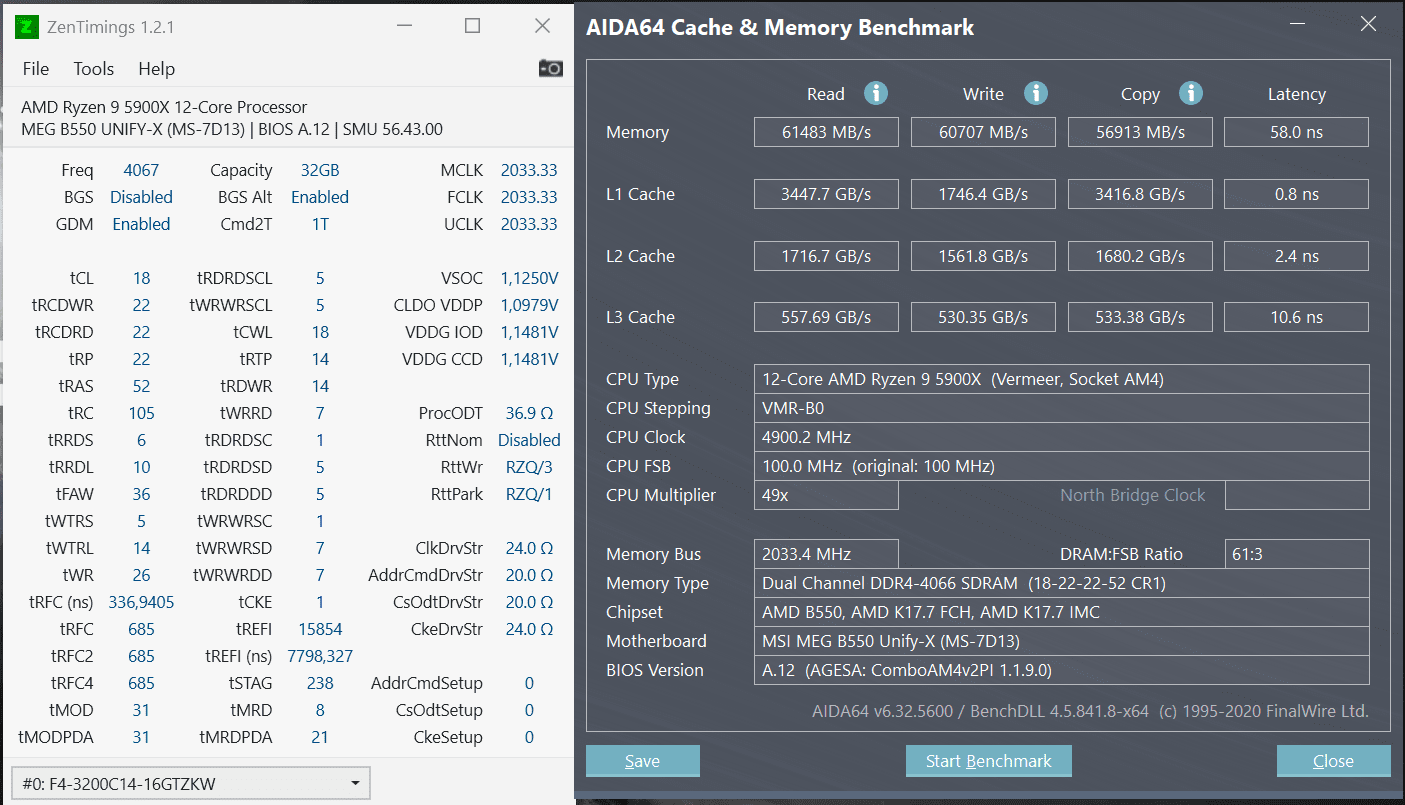Image resolution: width=1405 pixels, height=805 pixels.
Task: Click the Close button in AIDA64
Action: tap(1333, 761)
